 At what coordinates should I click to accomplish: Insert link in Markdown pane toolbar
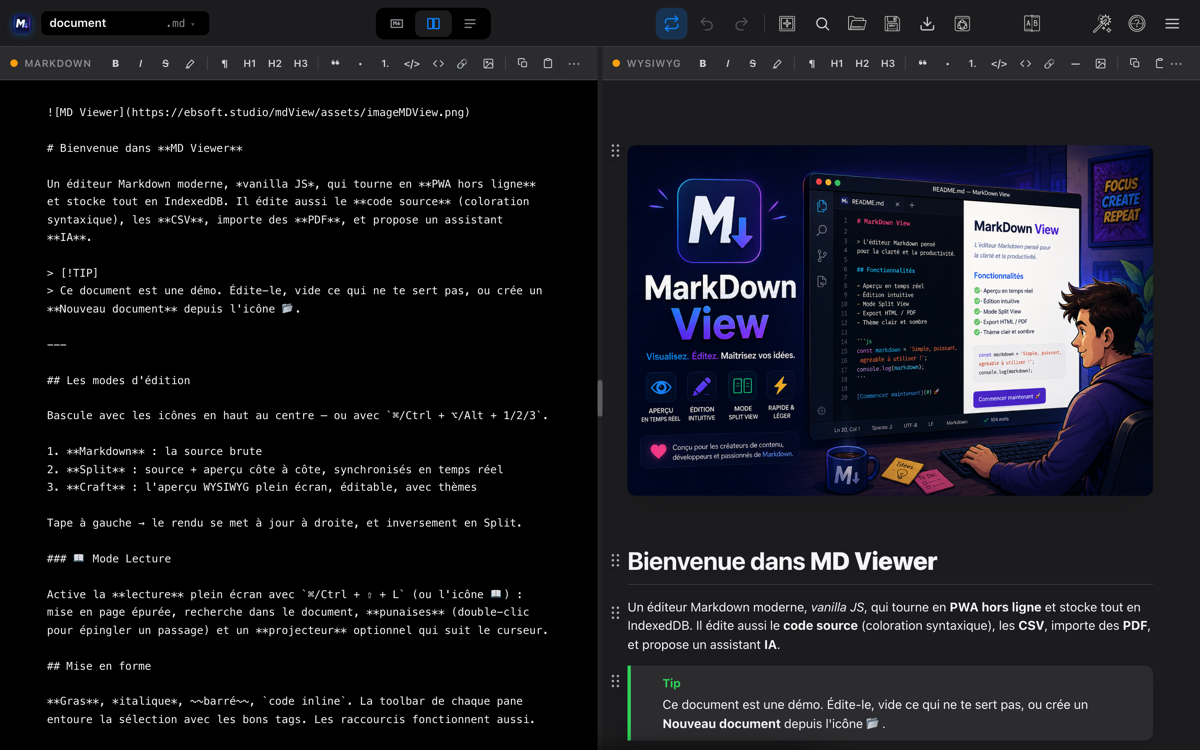pos(462,64)
